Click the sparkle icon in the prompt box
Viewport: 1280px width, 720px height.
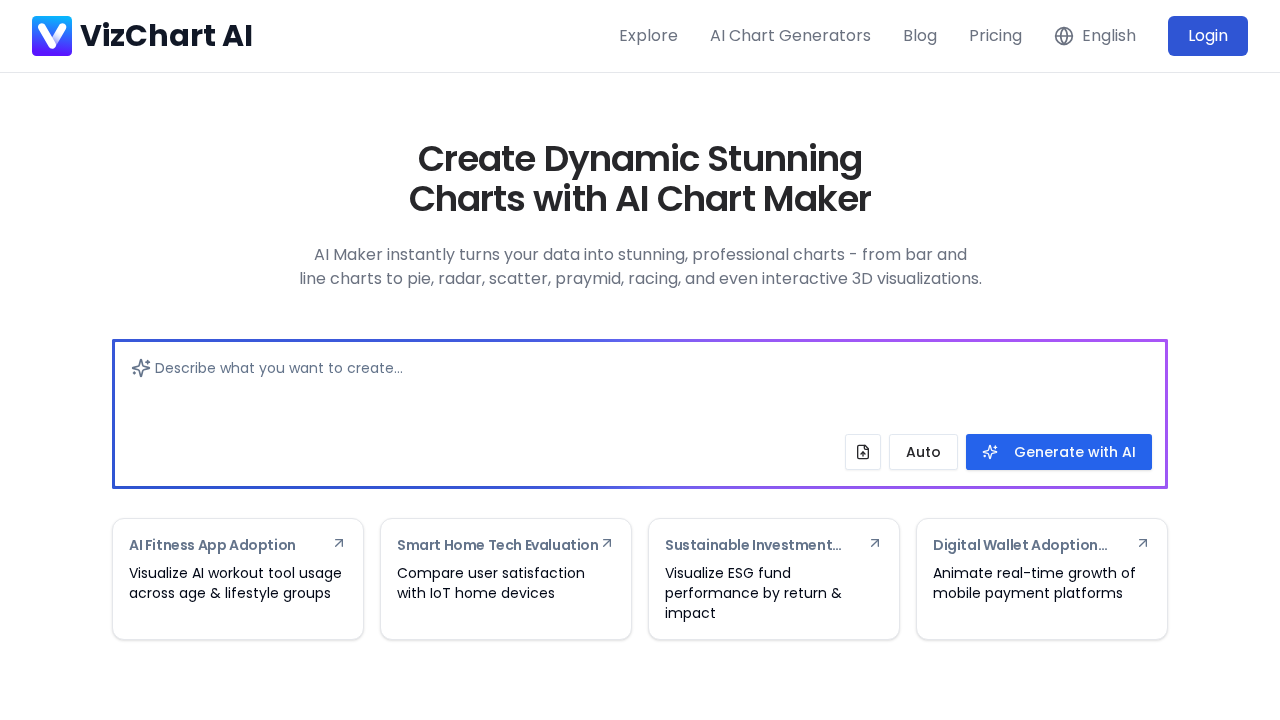pyautogui.click(x=138, y=367)
